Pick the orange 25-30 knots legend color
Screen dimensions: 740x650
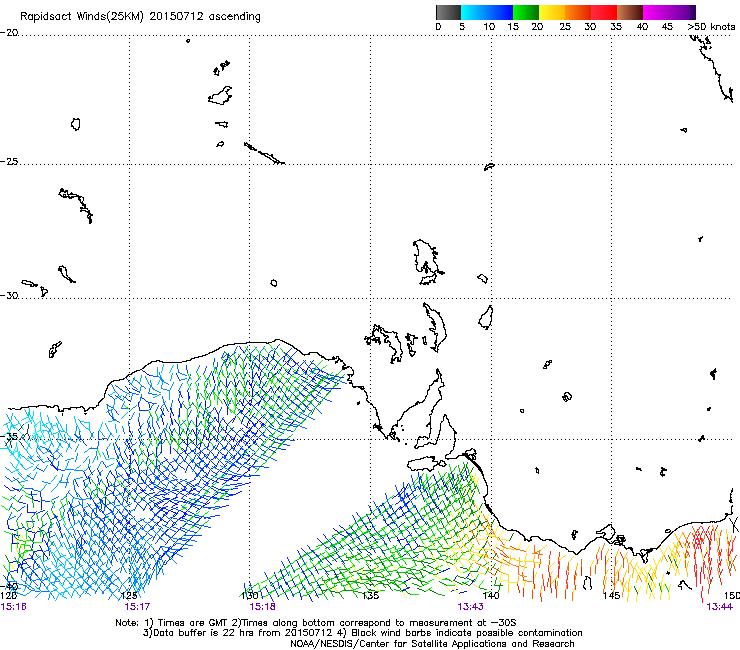pos(578,12)
